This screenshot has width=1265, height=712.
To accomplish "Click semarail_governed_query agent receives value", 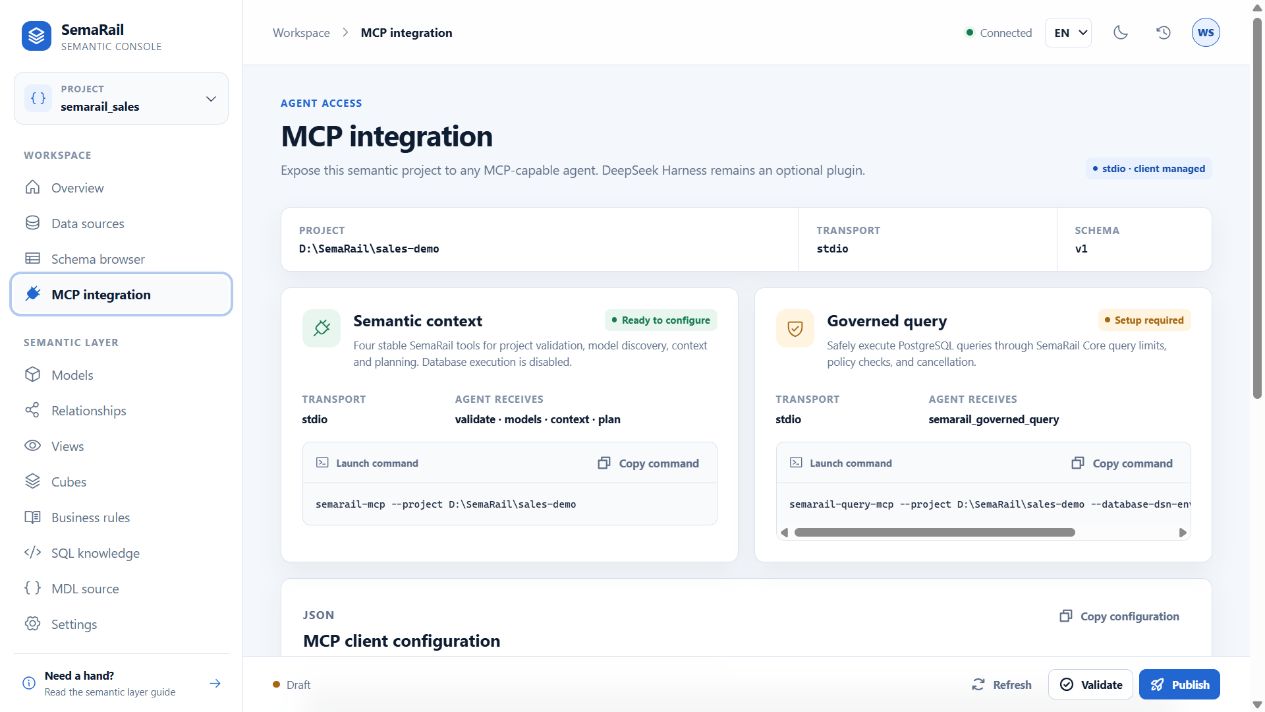I will tap(994, 419).
